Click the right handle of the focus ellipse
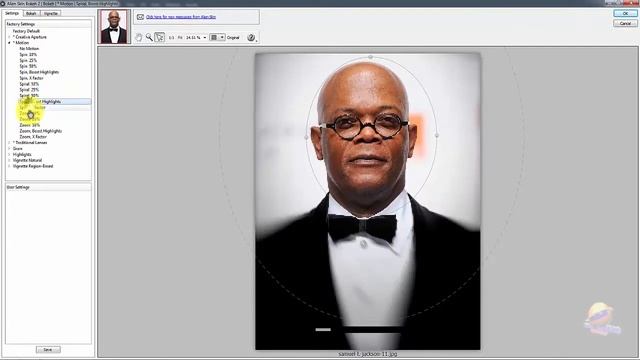This screenshot has width=640, height=360. (437, 135)
